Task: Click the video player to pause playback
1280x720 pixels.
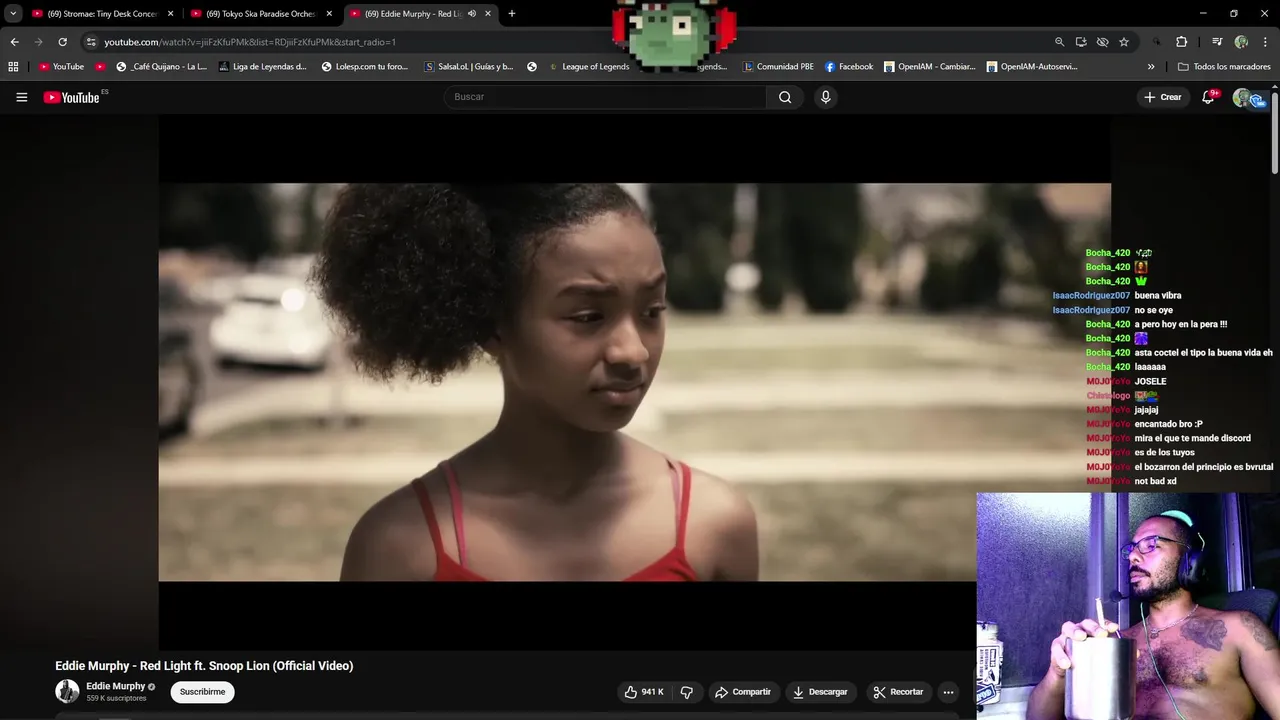Action: (x=634, y=382)
